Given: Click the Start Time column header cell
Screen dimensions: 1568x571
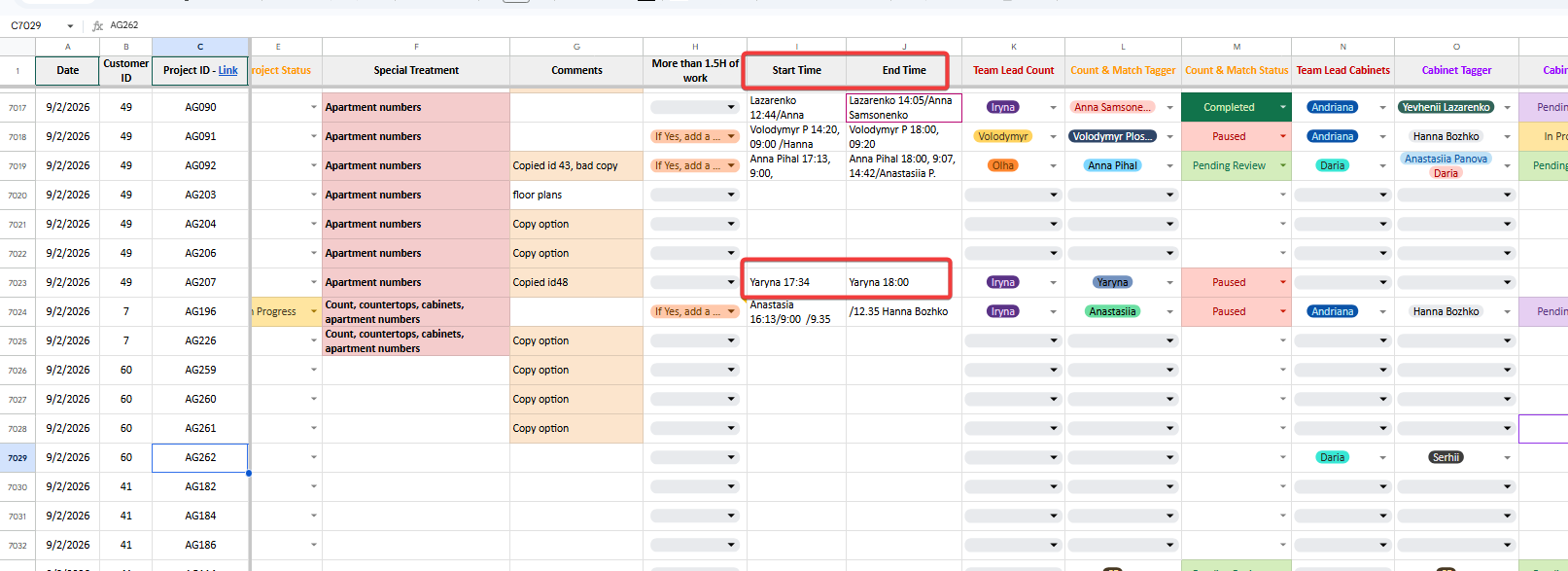Looking at the screenshot, I should point(796,70).
